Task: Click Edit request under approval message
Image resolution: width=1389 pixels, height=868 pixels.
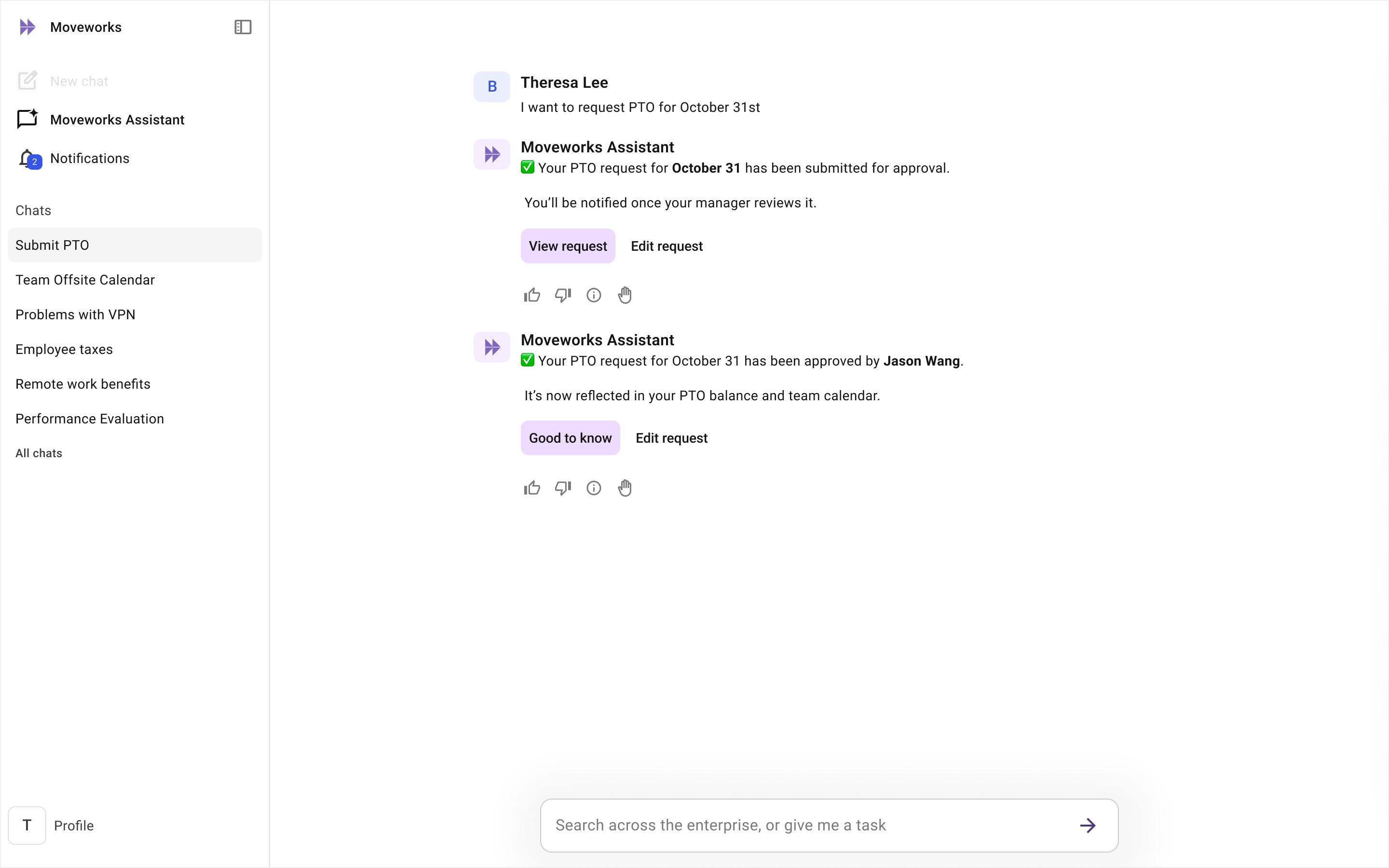Action: tap(671, 438)
